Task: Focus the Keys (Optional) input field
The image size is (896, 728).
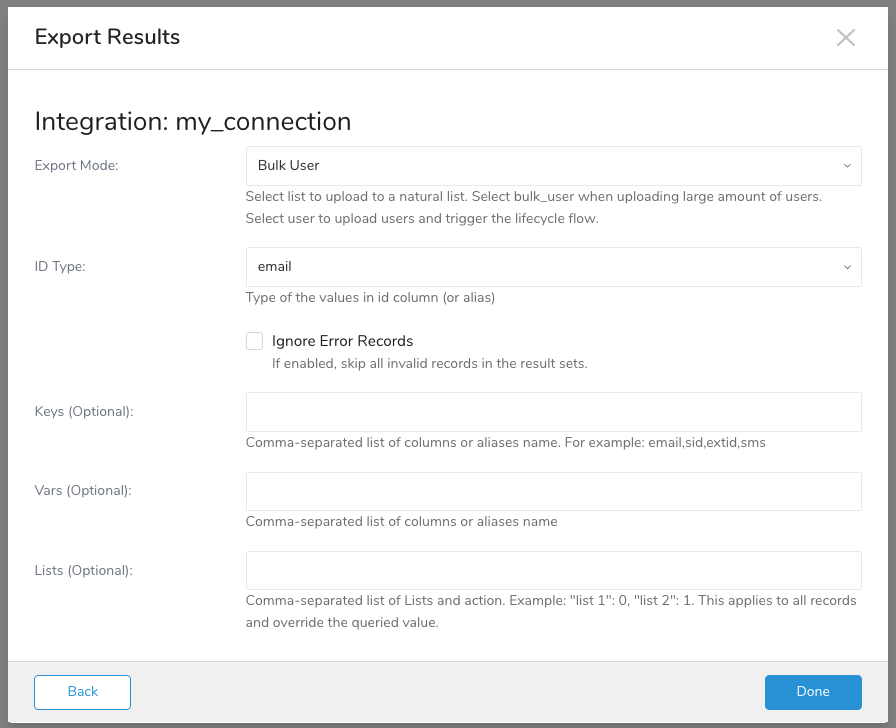Action: click(x=553, y=412)
